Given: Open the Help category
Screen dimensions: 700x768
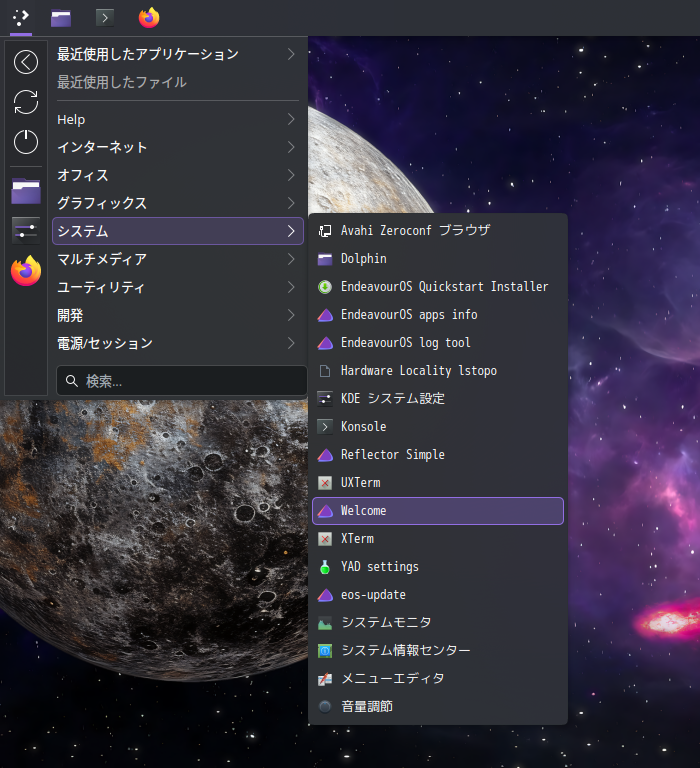Looking at the screenshot, I should click(x=178, y=119).
